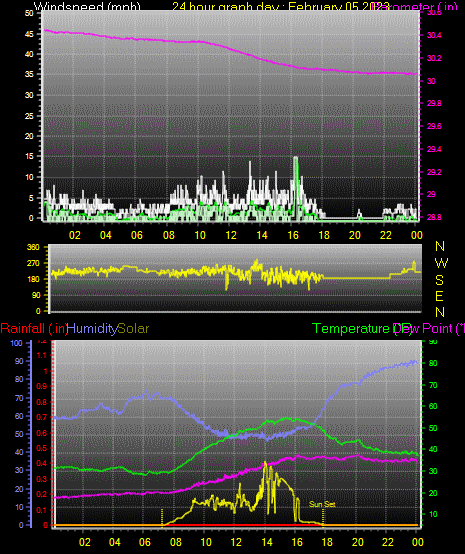Viewport: 465px width, 554px height.
Task: Click the 20 hour tick on bottom graph
Action: coord(358,542)
